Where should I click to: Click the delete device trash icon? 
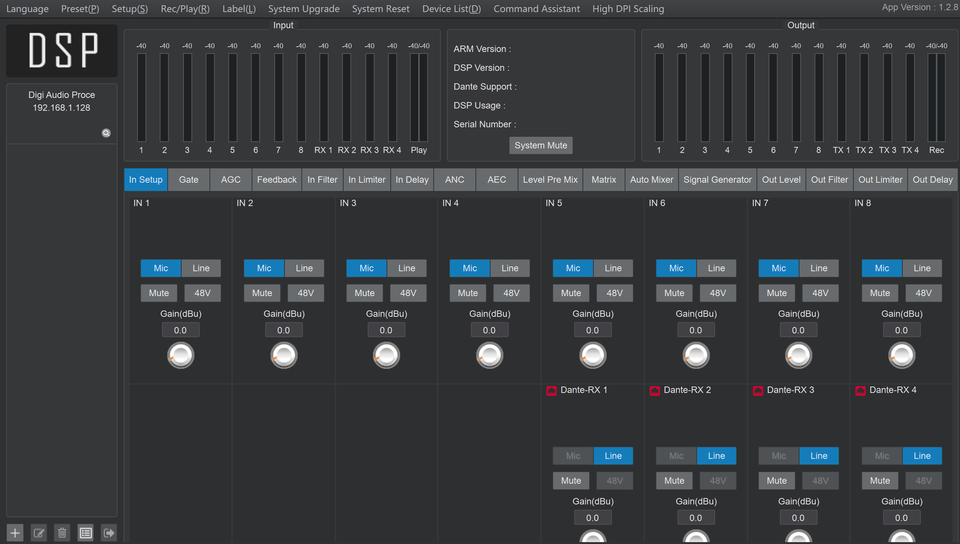point(62,533)
